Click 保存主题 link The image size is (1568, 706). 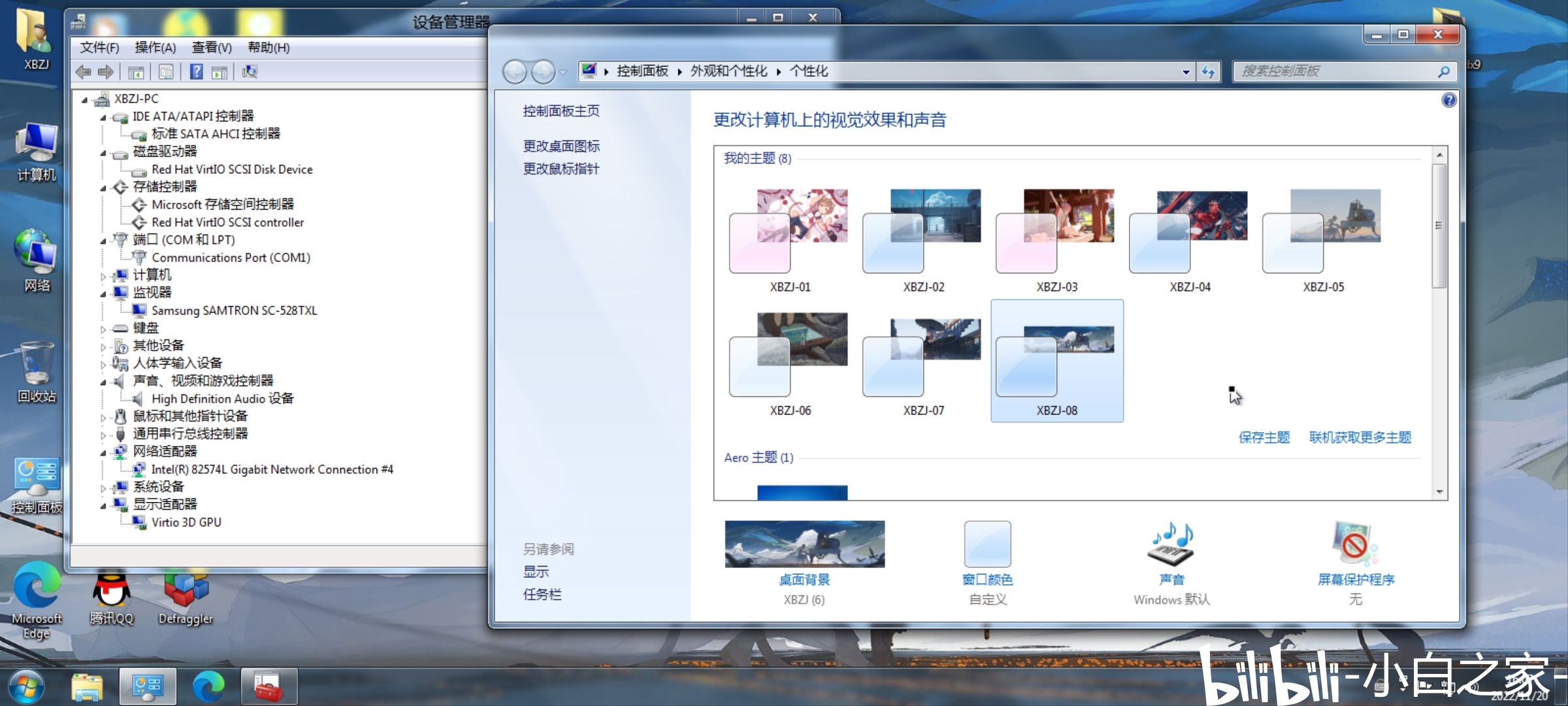[1264, 437]
